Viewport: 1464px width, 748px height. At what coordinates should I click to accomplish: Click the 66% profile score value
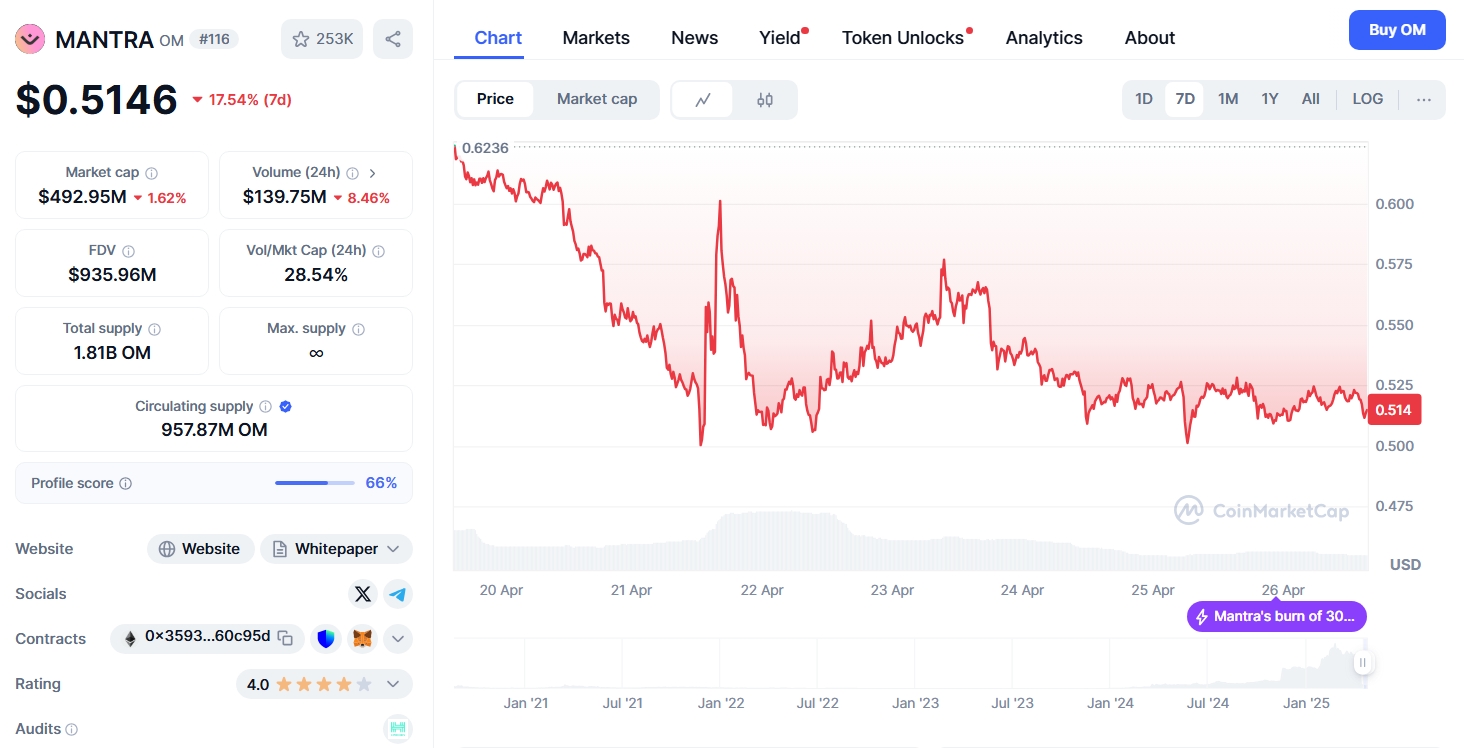tap(381, 483)
